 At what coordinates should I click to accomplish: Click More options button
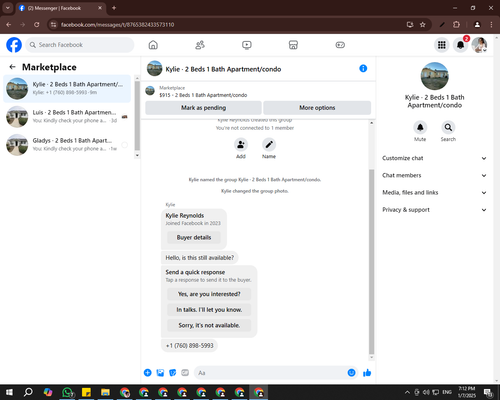tap(317, 108)
